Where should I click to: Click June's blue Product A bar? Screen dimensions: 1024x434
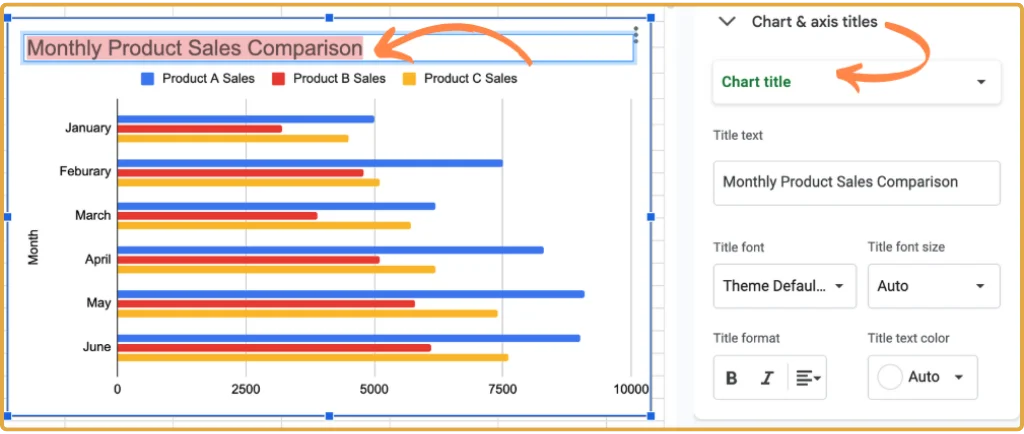click(348, 338)
